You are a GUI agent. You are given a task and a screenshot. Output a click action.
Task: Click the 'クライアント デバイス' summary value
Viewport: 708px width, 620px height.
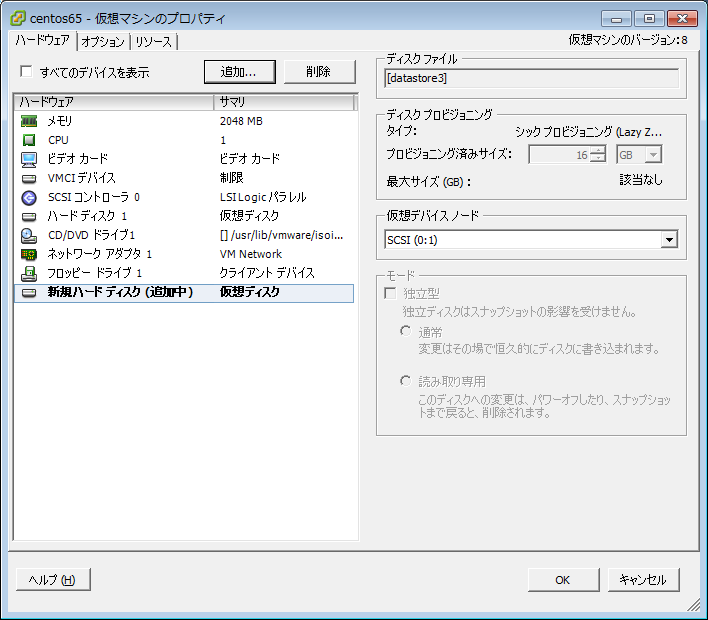[267, 273]
